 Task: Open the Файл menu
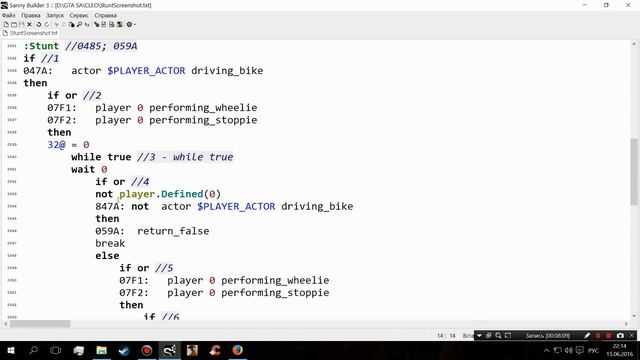coord(9,16)
